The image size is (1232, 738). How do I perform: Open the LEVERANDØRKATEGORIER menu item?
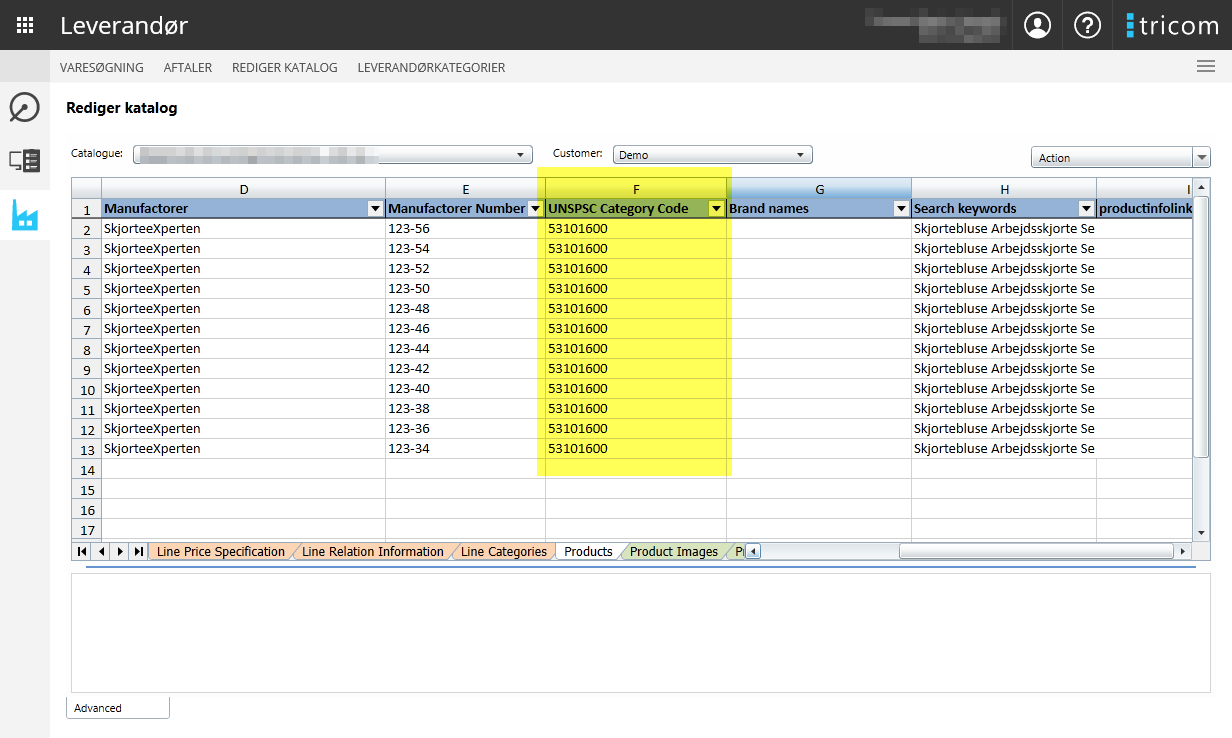[431, 68]
